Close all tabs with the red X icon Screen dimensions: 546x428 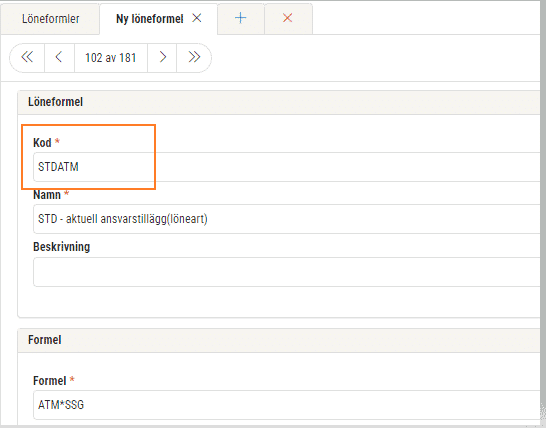288,18
